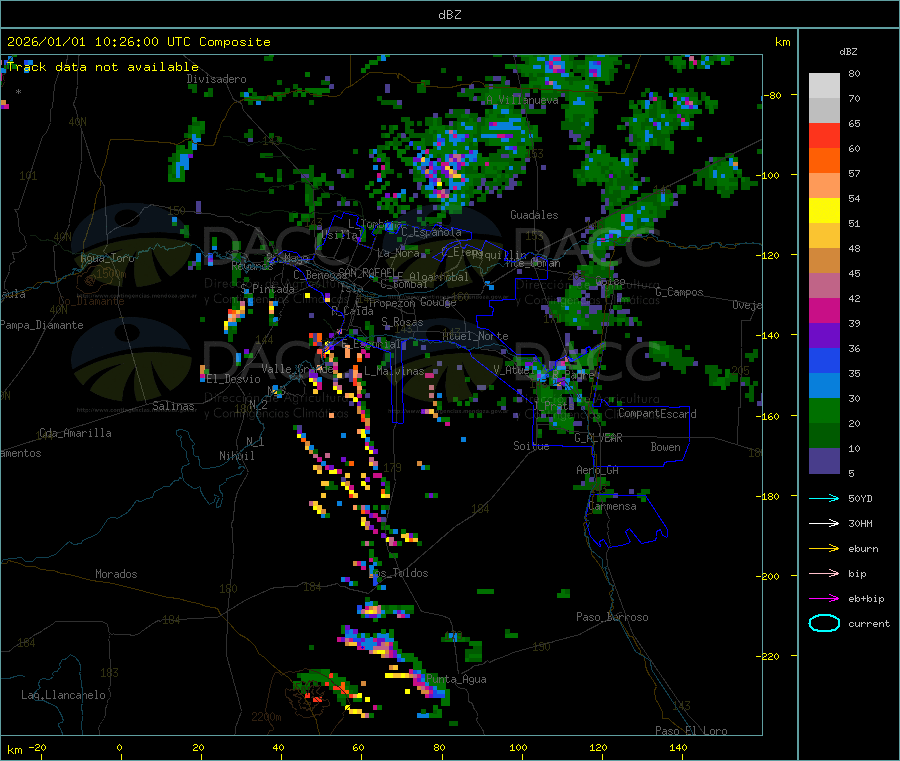Click the 'S_Pintada' map label

pyautogui.click(x=267, y=289)
